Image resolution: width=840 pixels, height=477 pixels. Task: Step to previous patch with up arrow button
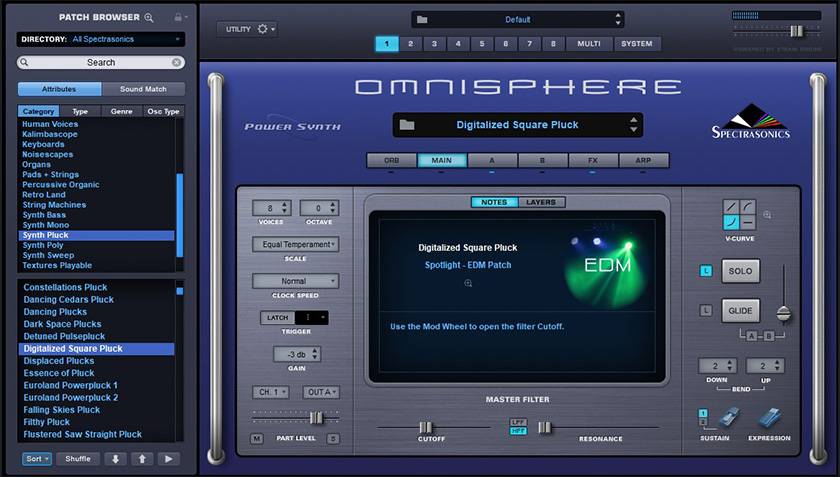point(142,459)
